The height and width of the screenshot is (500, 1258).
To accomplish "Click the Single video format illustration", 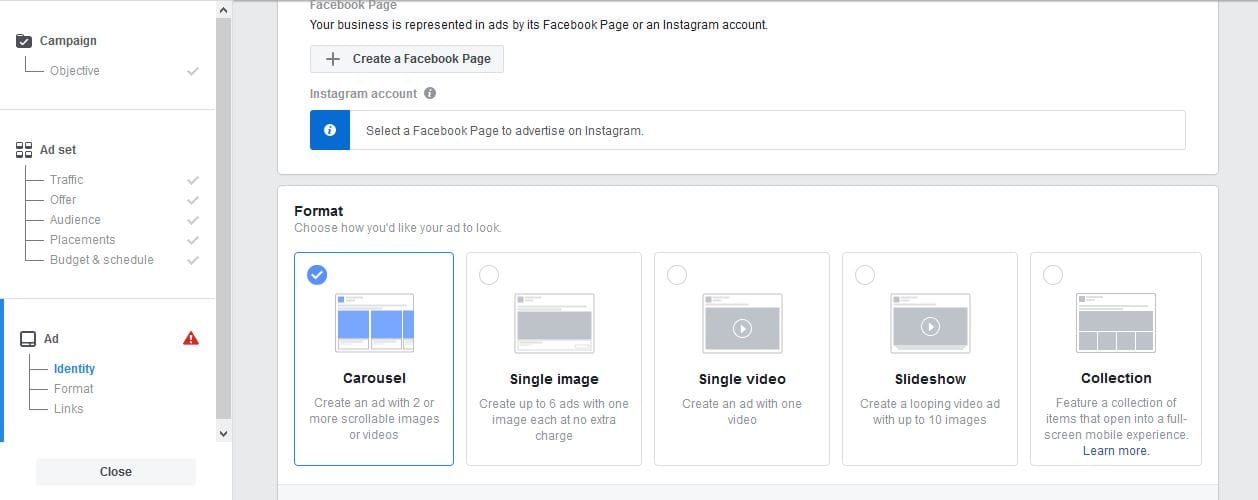I will [742, 322].
